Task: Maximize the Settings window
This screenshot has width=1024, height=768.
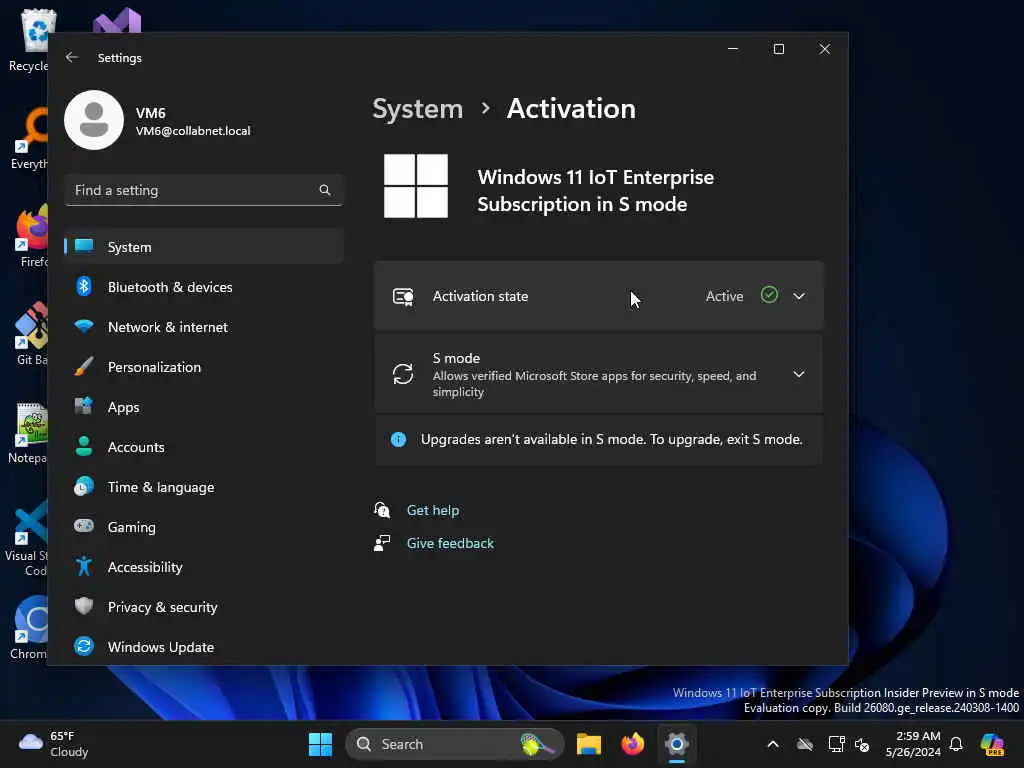Action: click(778, 49)
